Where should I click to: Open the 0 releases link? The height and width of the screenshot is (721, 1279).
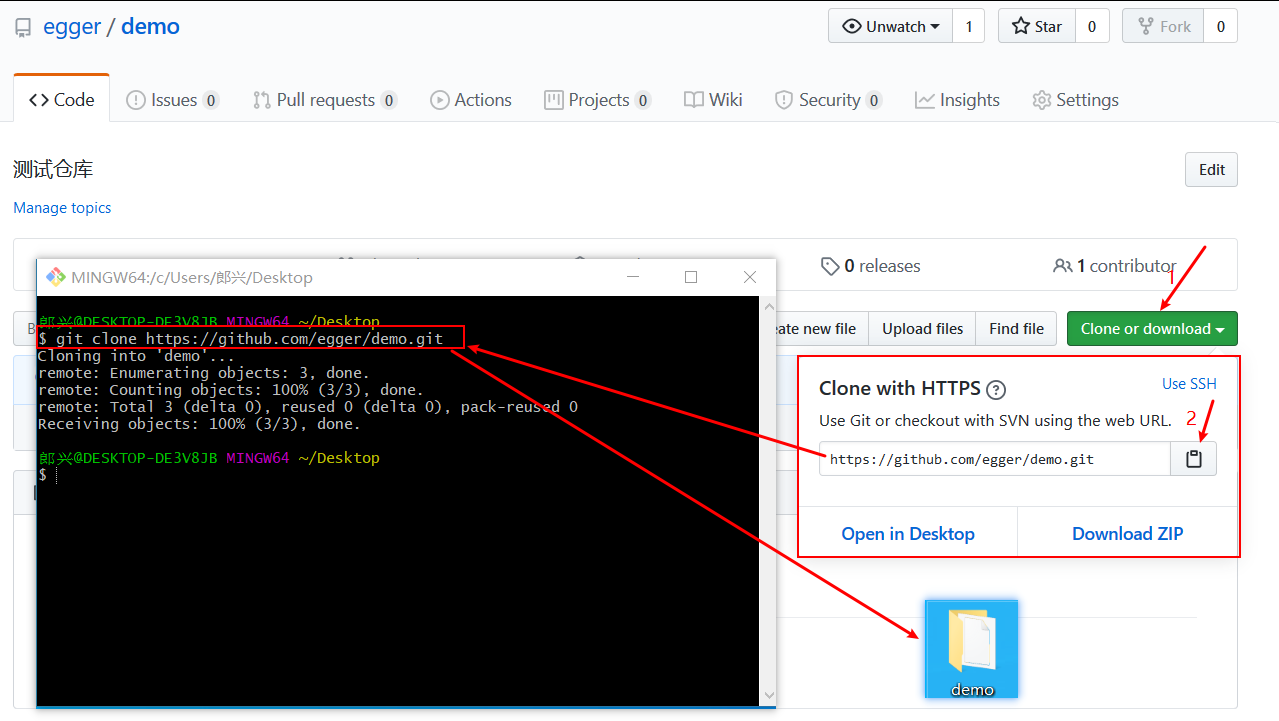[x=870, y=266]
